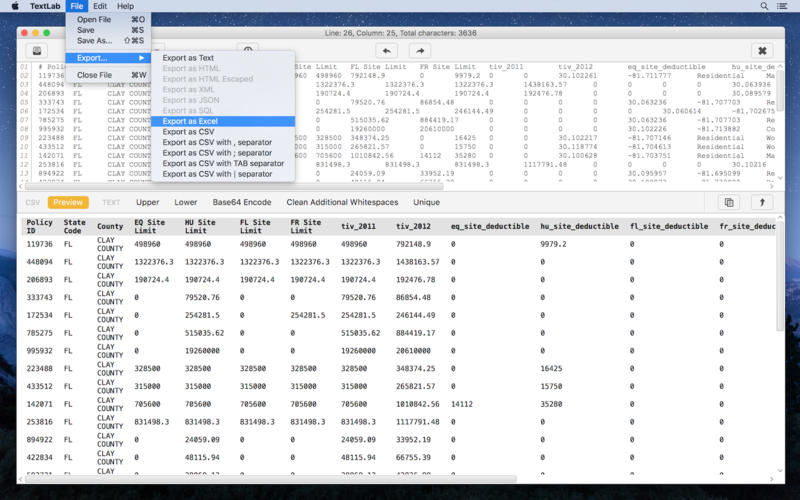Click the editor horizontal scrollbar
The height and width of the screenshot is (500, 800).
(x=235, y=186)
